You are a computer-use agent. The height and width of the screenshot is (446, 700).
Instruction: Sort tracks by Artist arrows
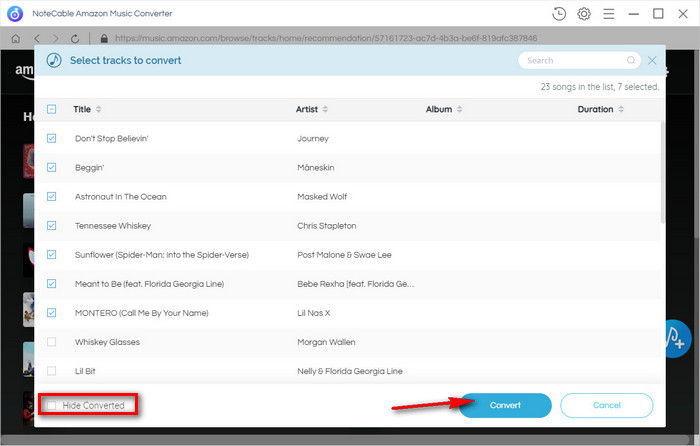pos(325,109)
